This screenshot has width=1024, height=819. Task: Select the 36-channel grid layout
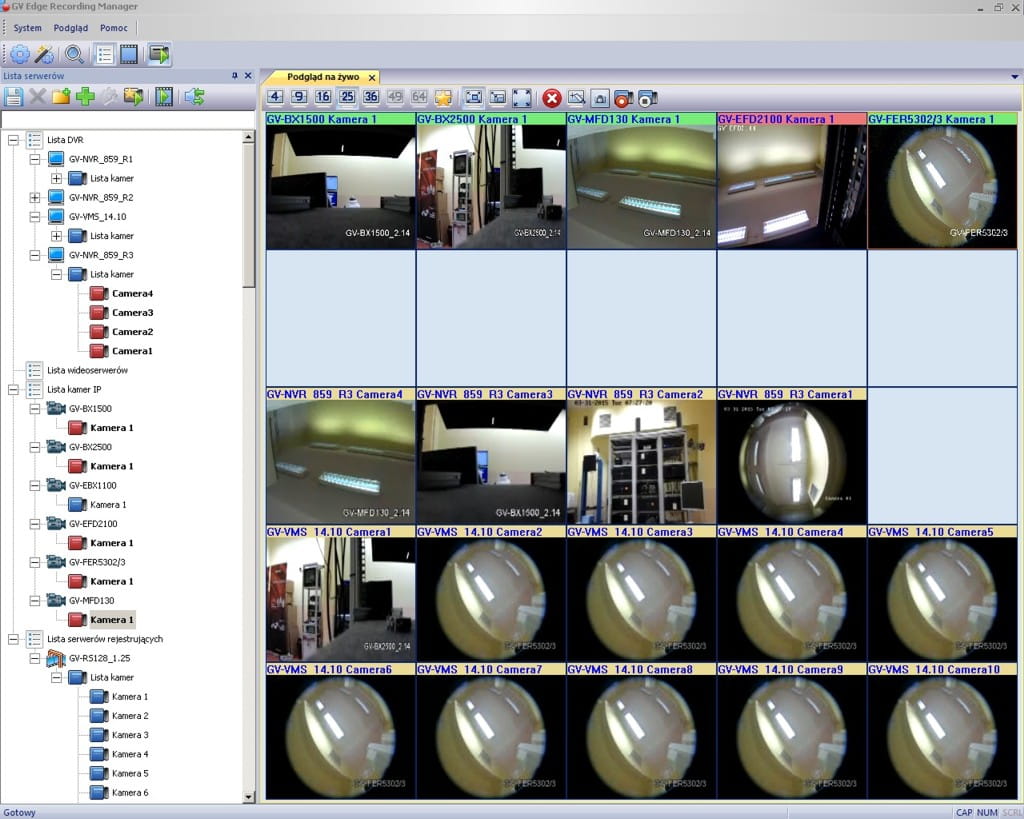[x=371, y=97]
